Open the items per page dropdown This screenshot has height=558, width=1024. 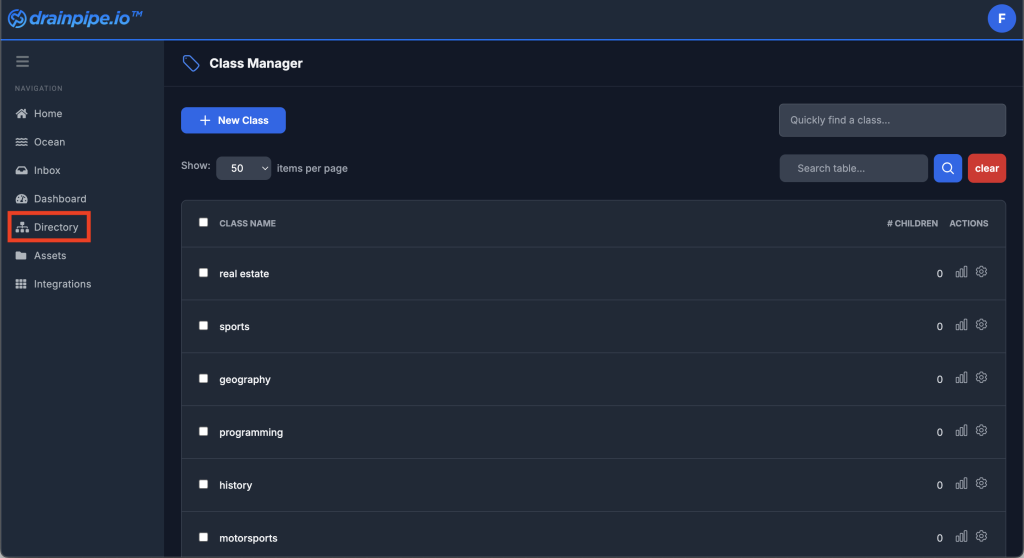[244, 168]
